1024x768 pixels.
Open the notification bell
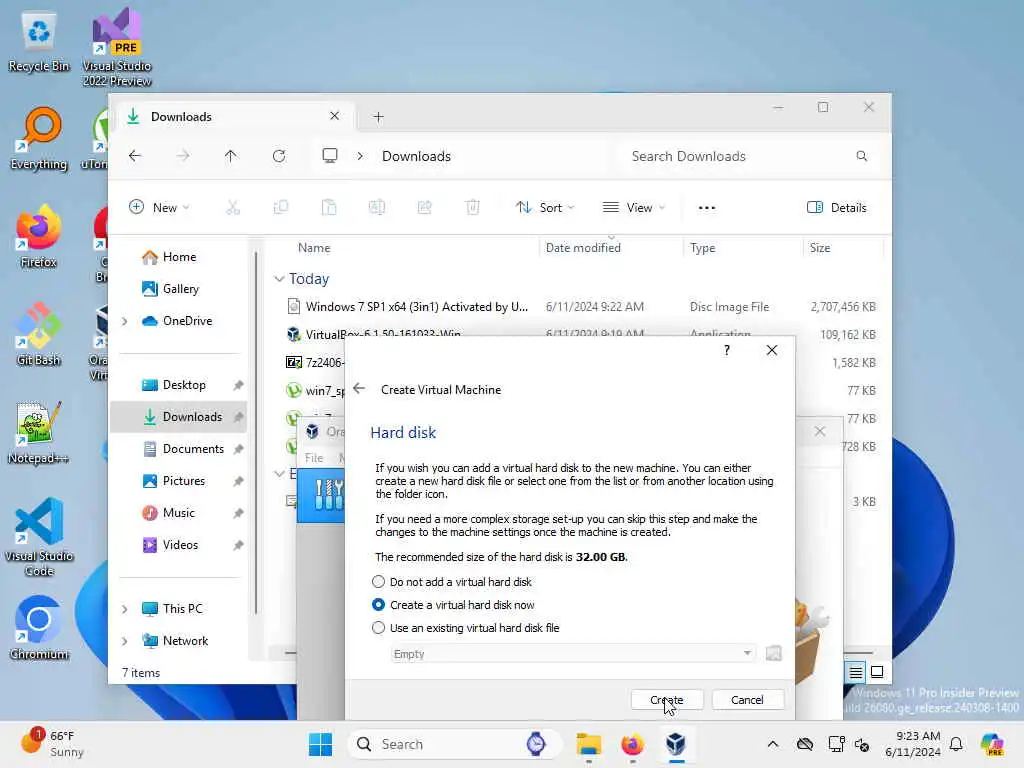pos(956,744)
